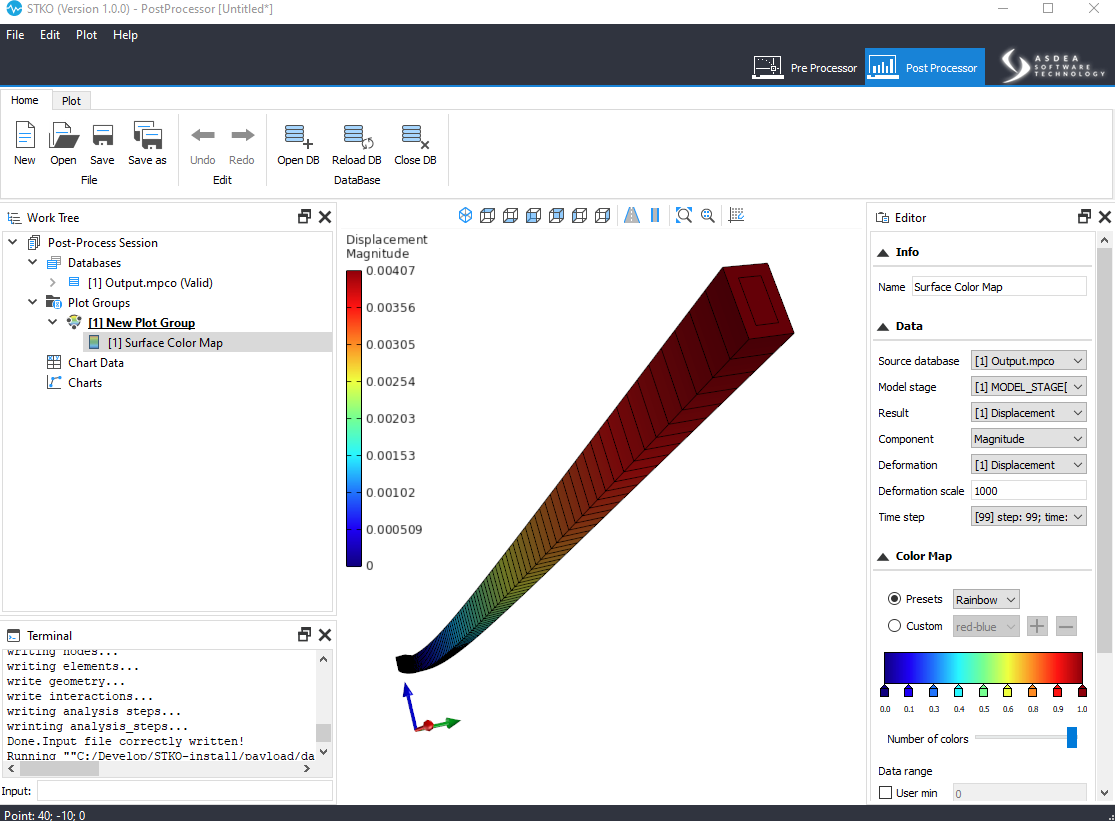This screenshot has width=1115, height=821.
Task: Open the Model stage dropdown
Action: click(1028, 387)
